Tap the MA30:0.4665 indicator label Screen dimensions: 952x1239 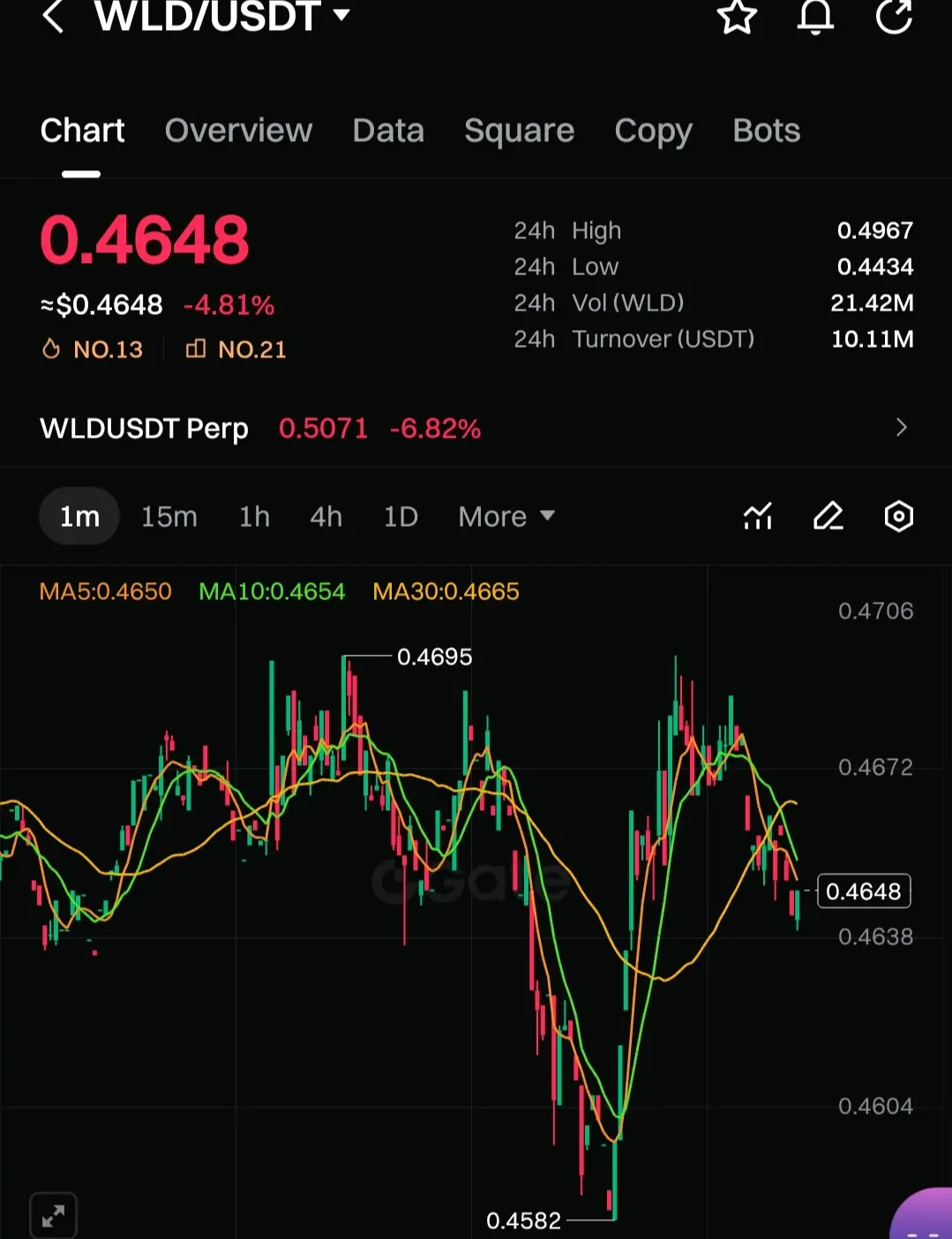pos(446,591)
